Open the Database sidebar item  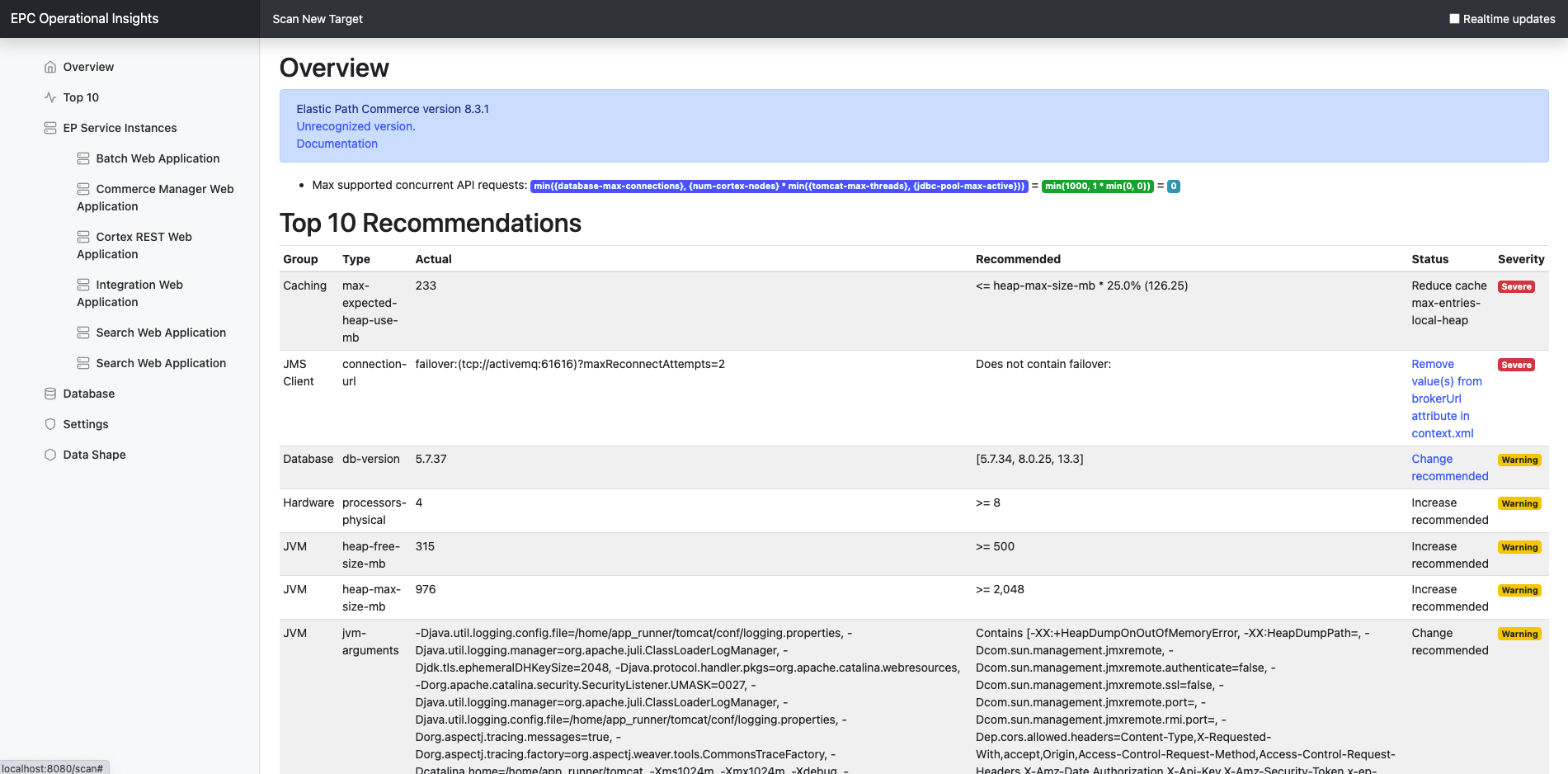click(89, 394)
